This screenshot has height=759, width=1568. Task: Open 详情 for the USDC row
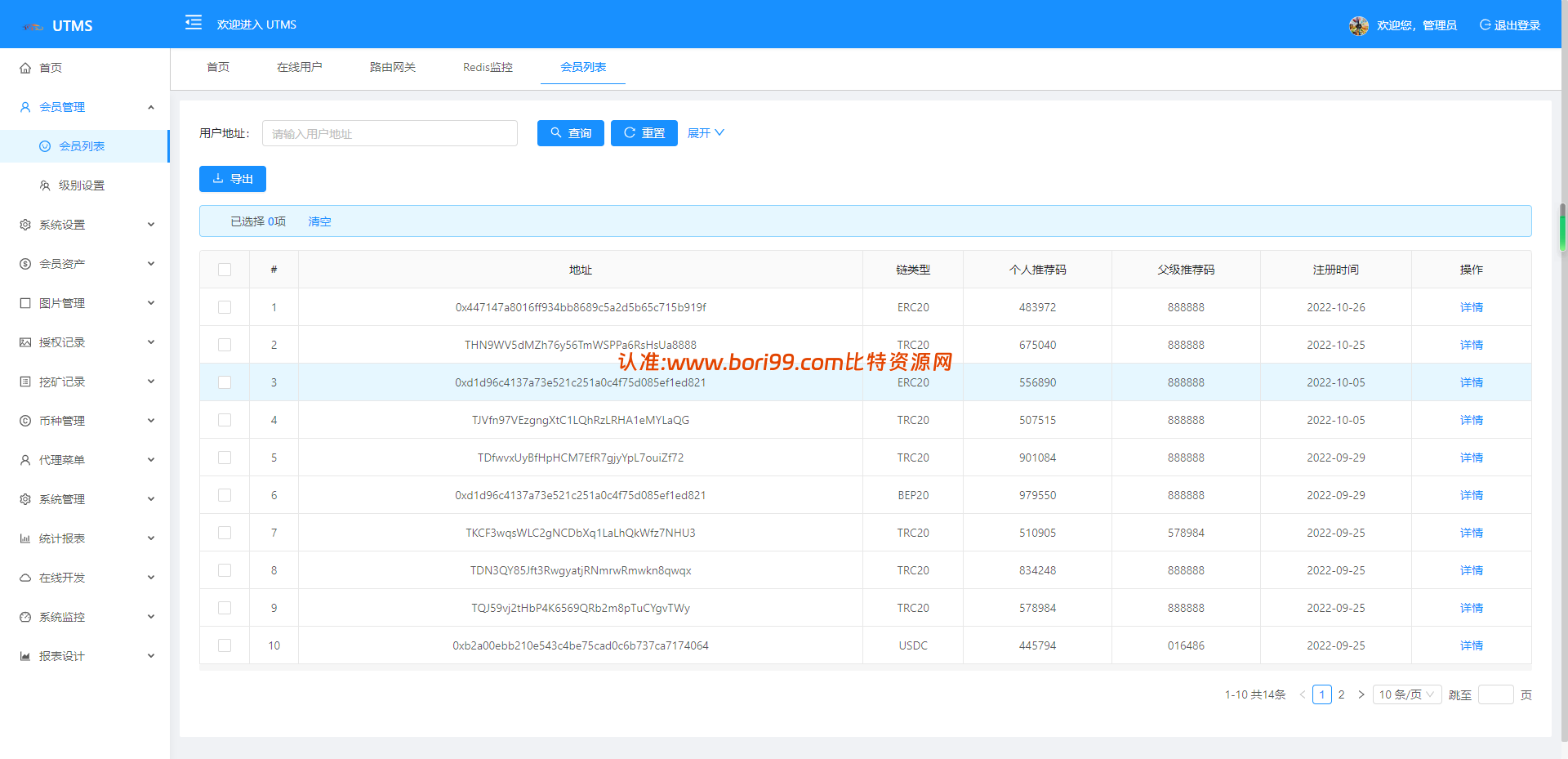click(x=1472, y=645)
